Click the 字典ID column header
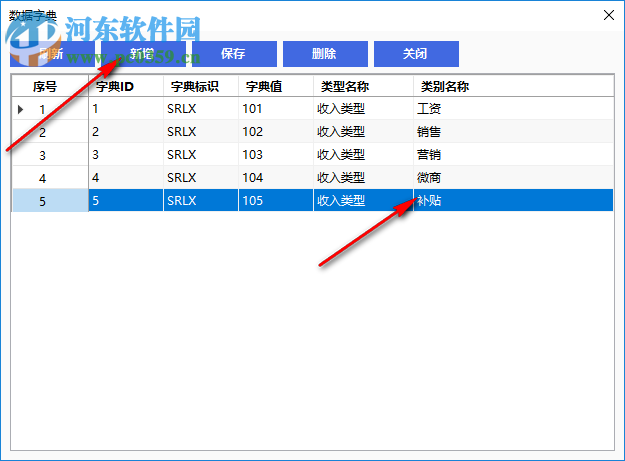 click(x=126, y=86)
